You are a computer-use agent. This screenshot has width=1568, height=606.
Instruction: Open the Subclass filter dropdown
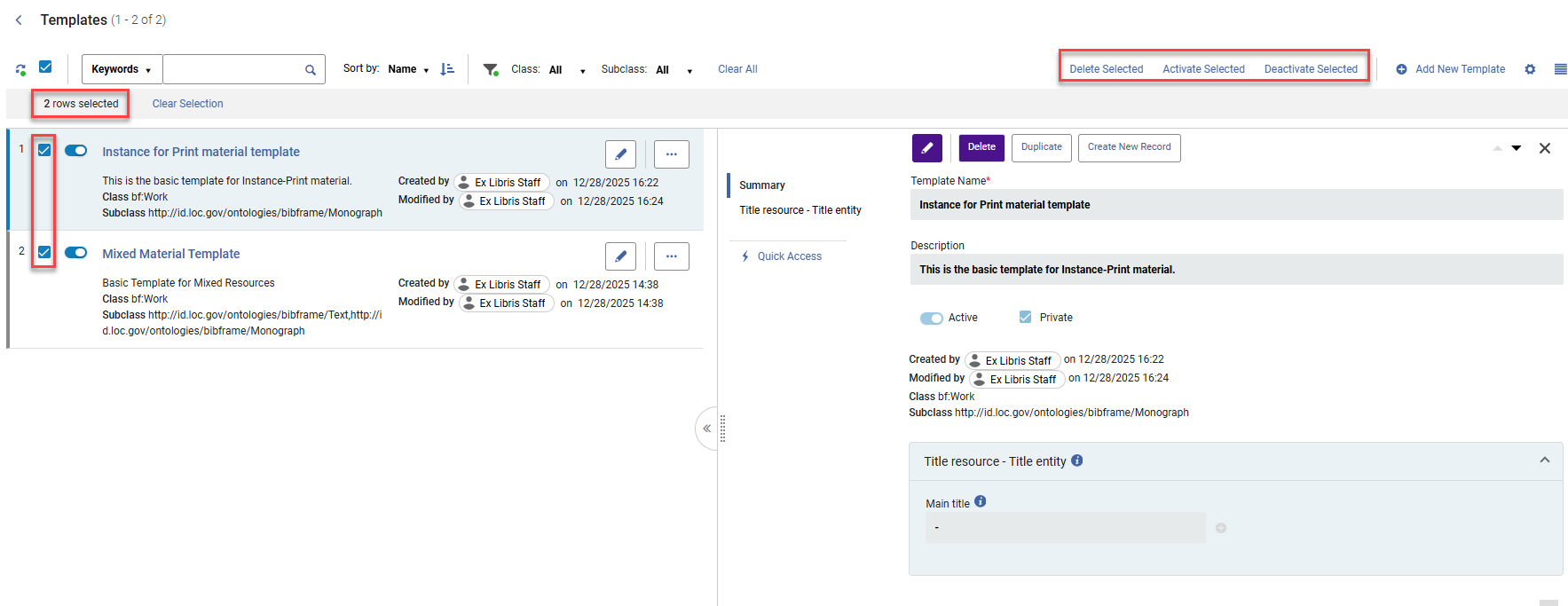(x=674, y=69)
